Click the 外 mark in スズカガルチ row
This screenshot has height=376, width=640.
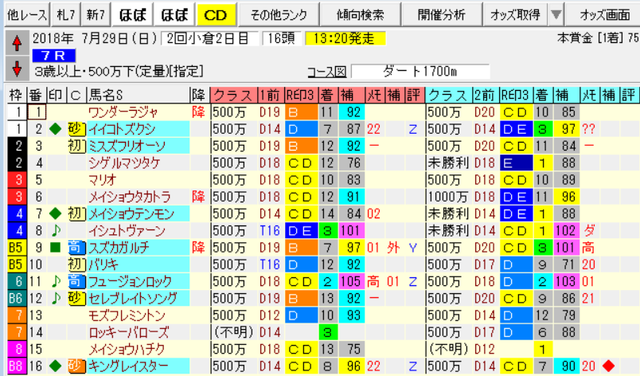click(x=393, y=247)
